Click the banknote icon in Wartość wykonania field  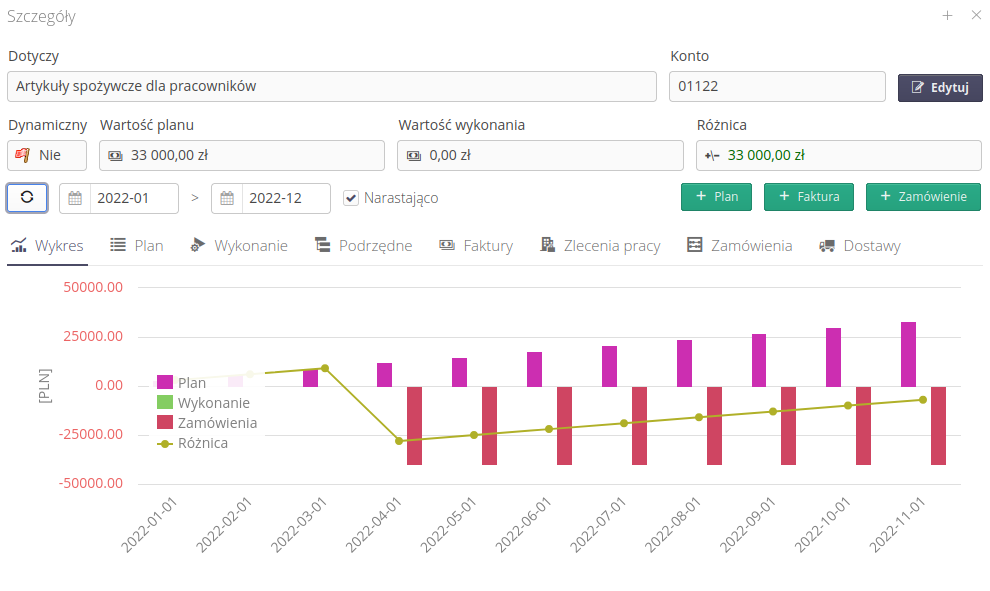pyautogui.click(x=414, y=155)
